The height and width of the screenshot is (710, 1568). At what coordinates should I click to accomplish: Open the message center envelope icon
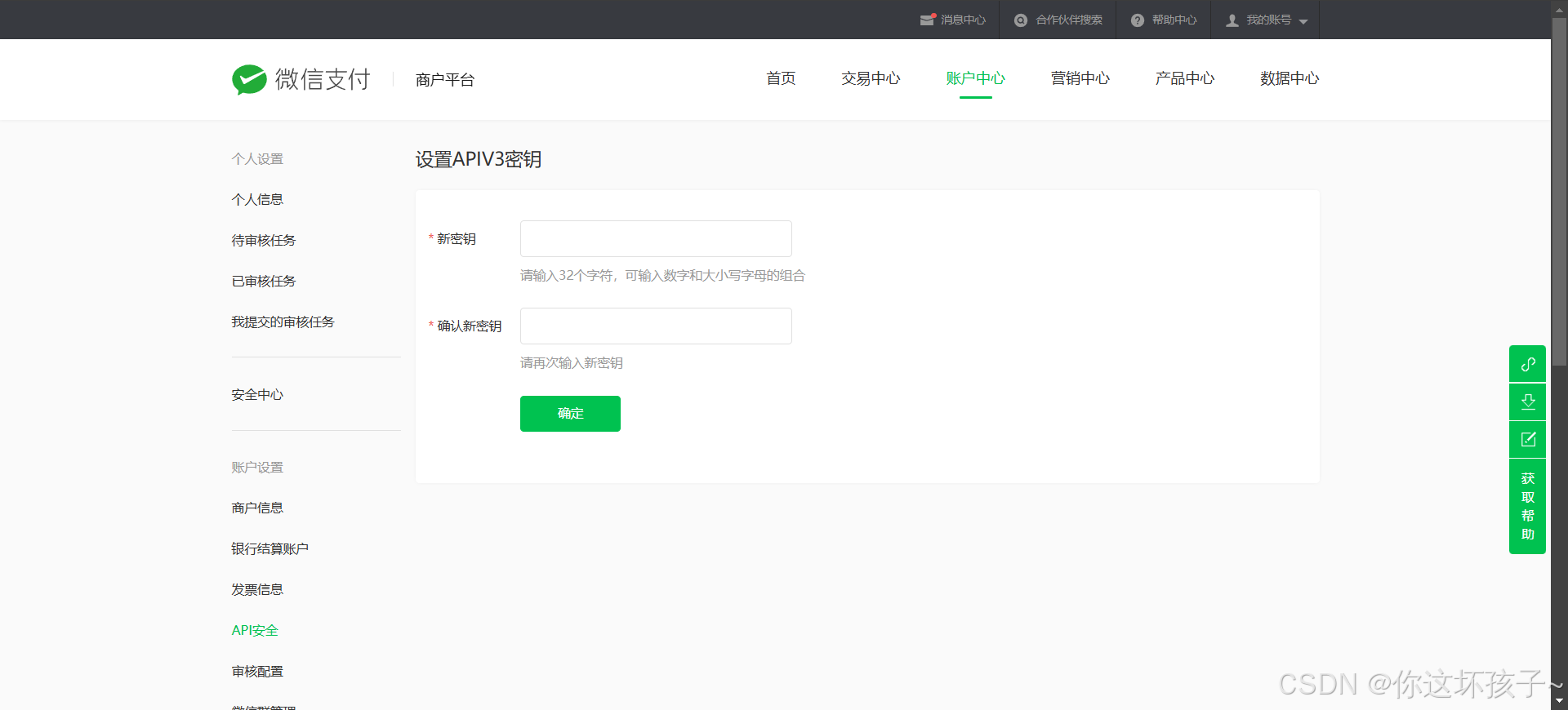click(x=927, y=20)
